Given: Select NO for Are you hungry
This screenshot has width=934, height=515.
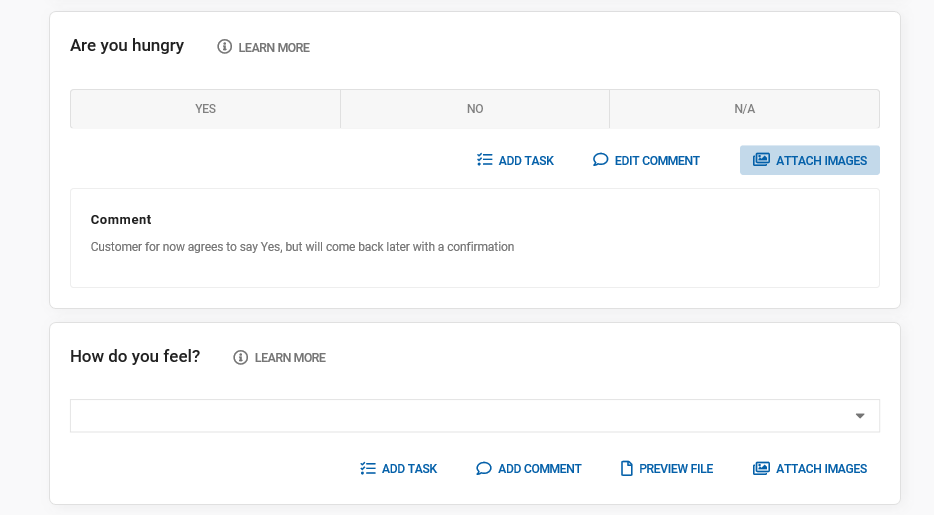Looking at the screenshot, I should pos(475,109).
